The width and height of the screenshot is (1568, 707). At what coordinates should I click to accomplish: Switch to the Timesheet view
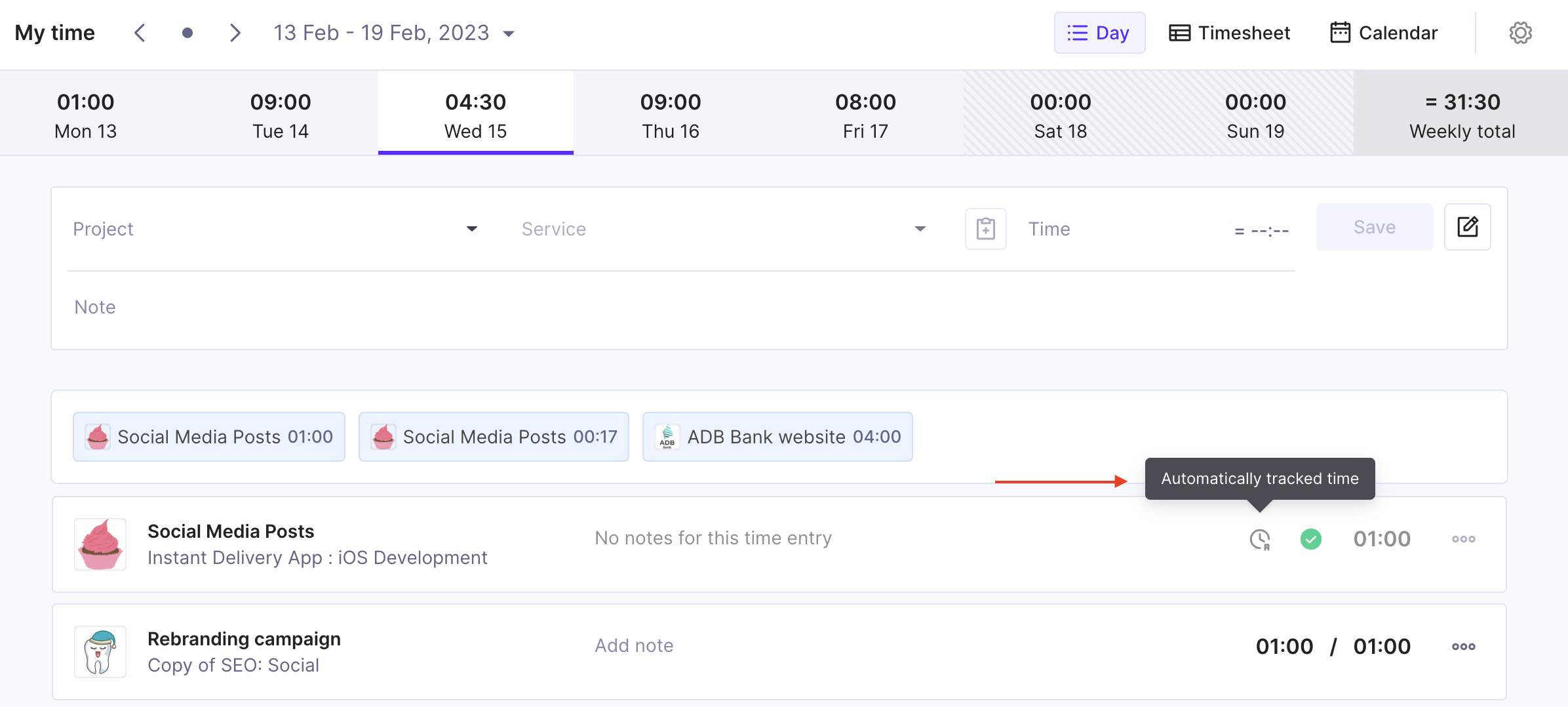point(1229,33)
